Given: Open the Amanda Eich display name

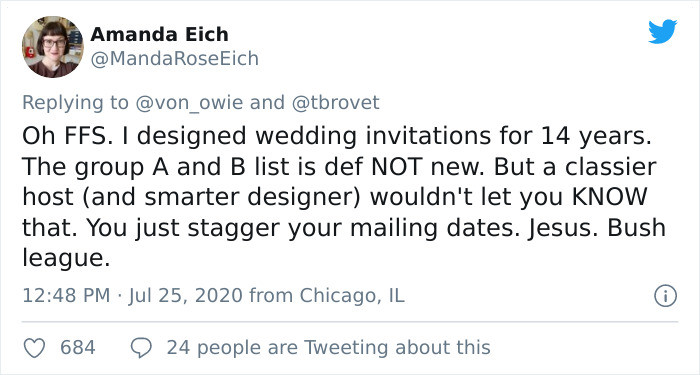Looking at the screenshot, I should point(159,34).
